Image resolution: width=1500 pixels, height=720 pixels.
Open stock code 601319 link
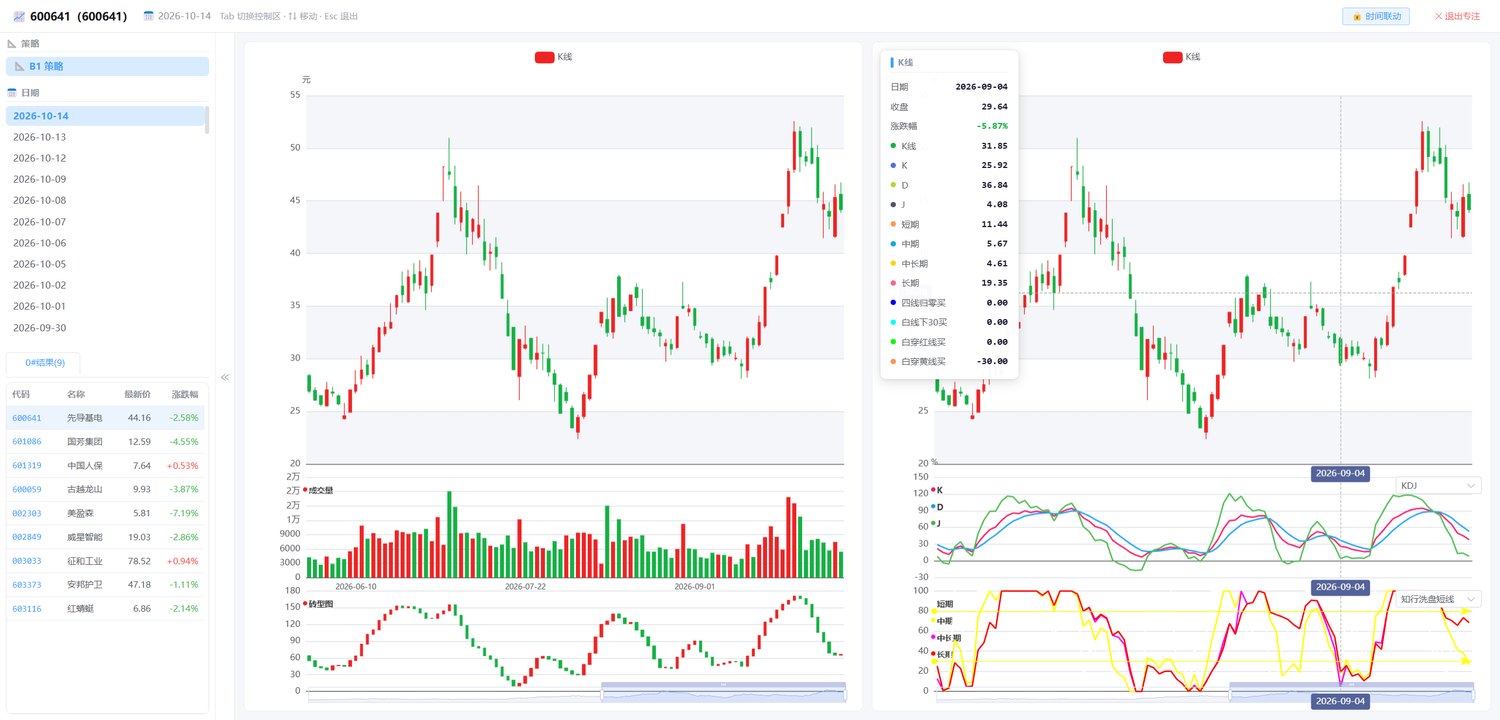(x=27, y=465)
